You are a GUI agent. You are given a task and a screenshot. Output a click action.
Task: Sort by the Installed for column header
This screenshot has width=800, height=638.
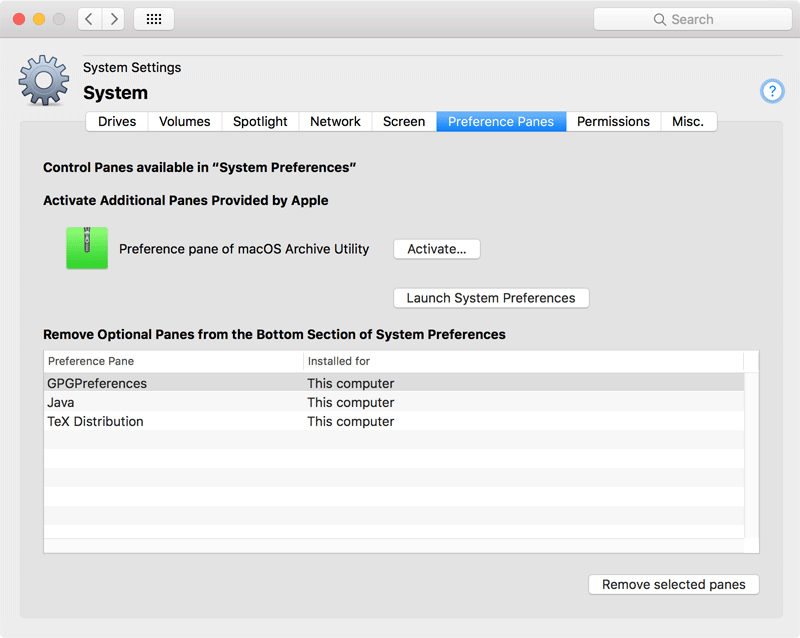point(523,361)
